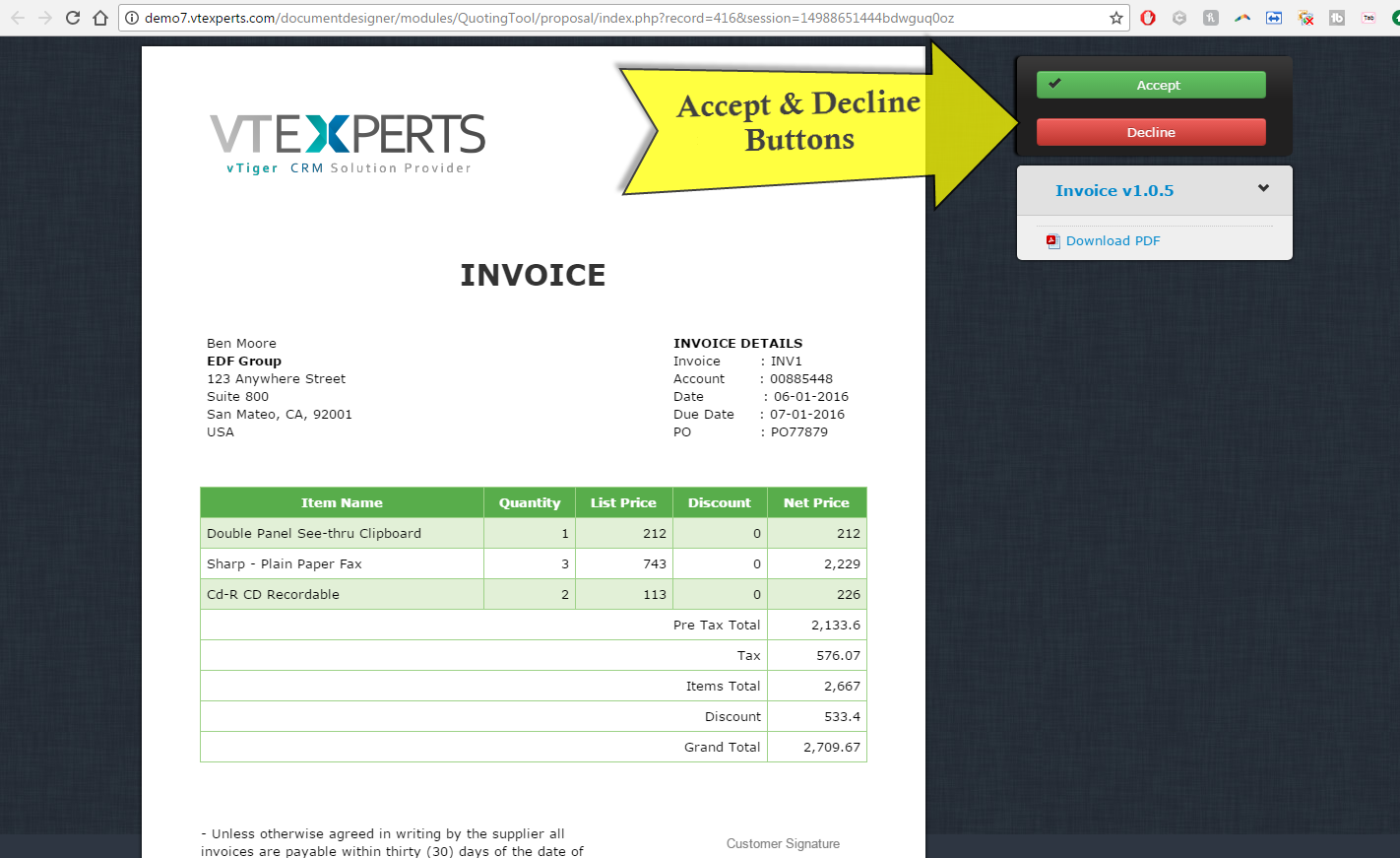Click 'Cd-R CD Recordable' item row
Viewport: 1400px width, 858px height.
pyautogui.click(x=534, y=594)
